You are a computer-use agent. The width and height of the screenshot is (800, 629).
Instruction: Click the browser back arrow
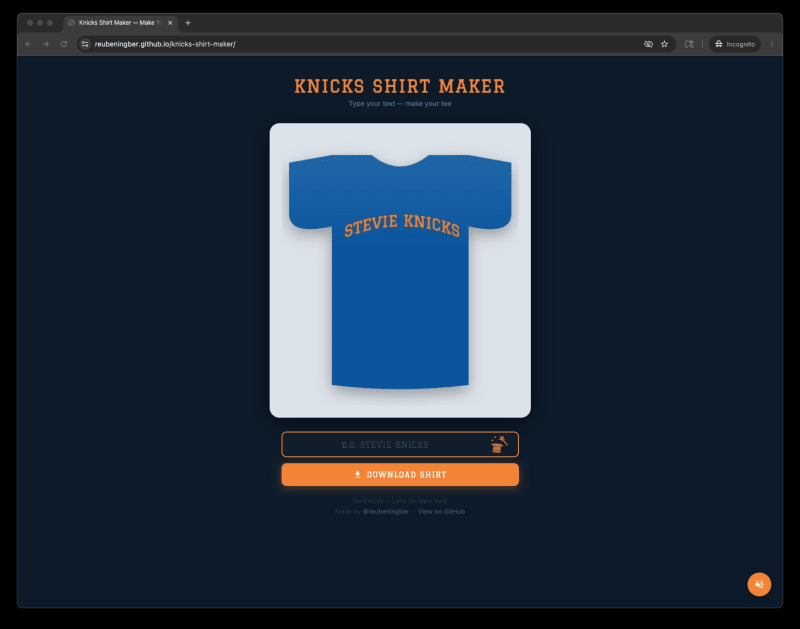29,44
